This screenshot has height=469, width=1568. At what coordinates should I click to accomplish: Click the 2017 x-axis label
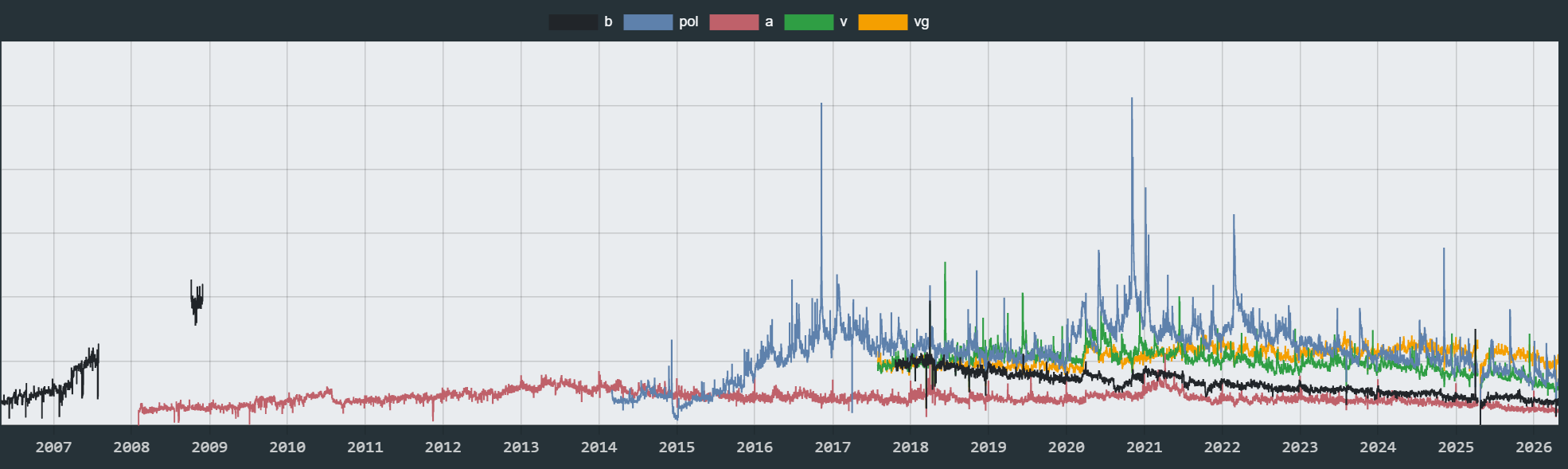tap(833, 447)
